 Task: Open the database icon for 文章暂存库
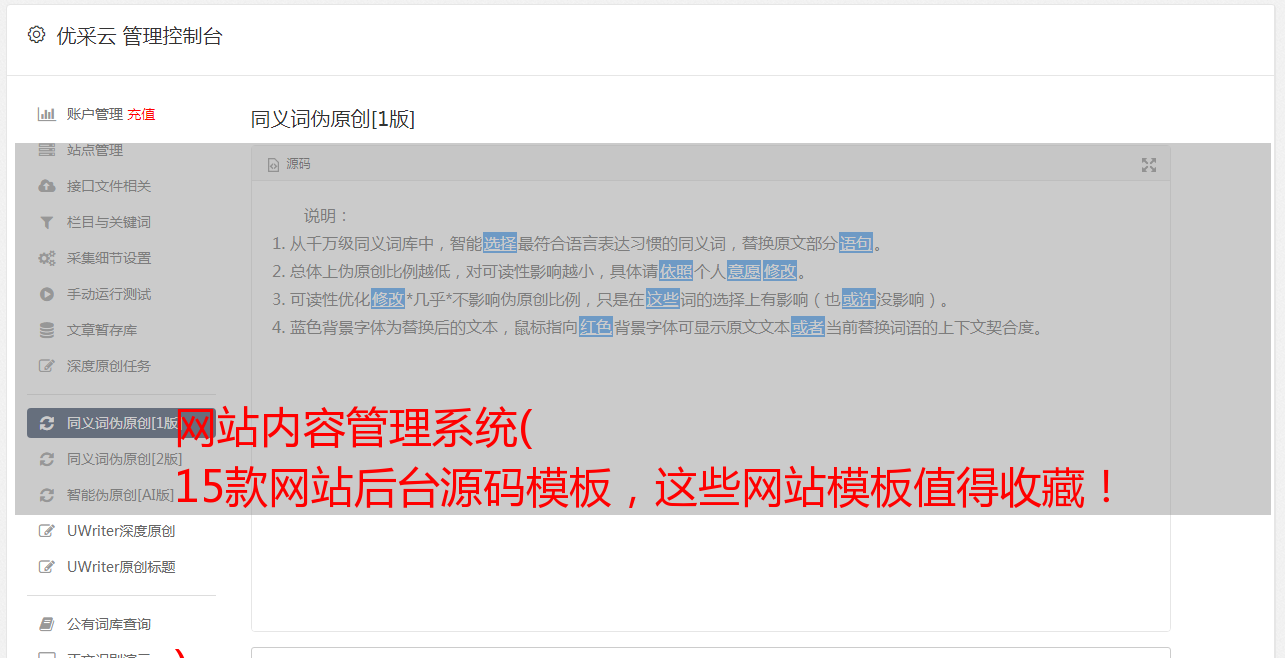(x=46, y=330)
